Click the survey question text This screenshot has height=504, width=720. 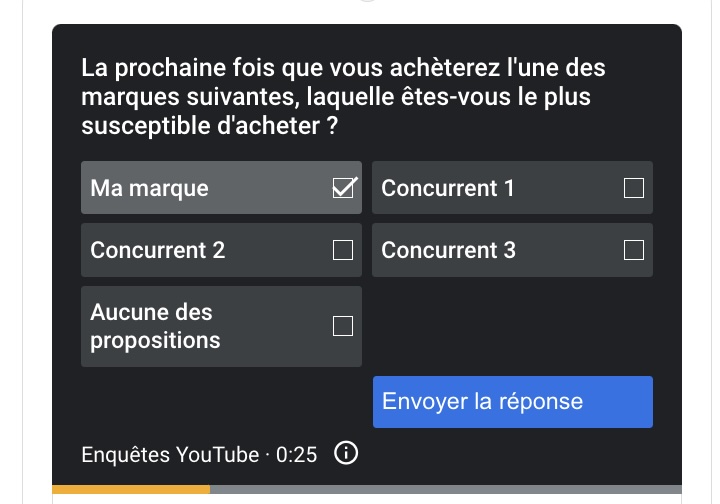pyautogui.click(x=343, y=98)
